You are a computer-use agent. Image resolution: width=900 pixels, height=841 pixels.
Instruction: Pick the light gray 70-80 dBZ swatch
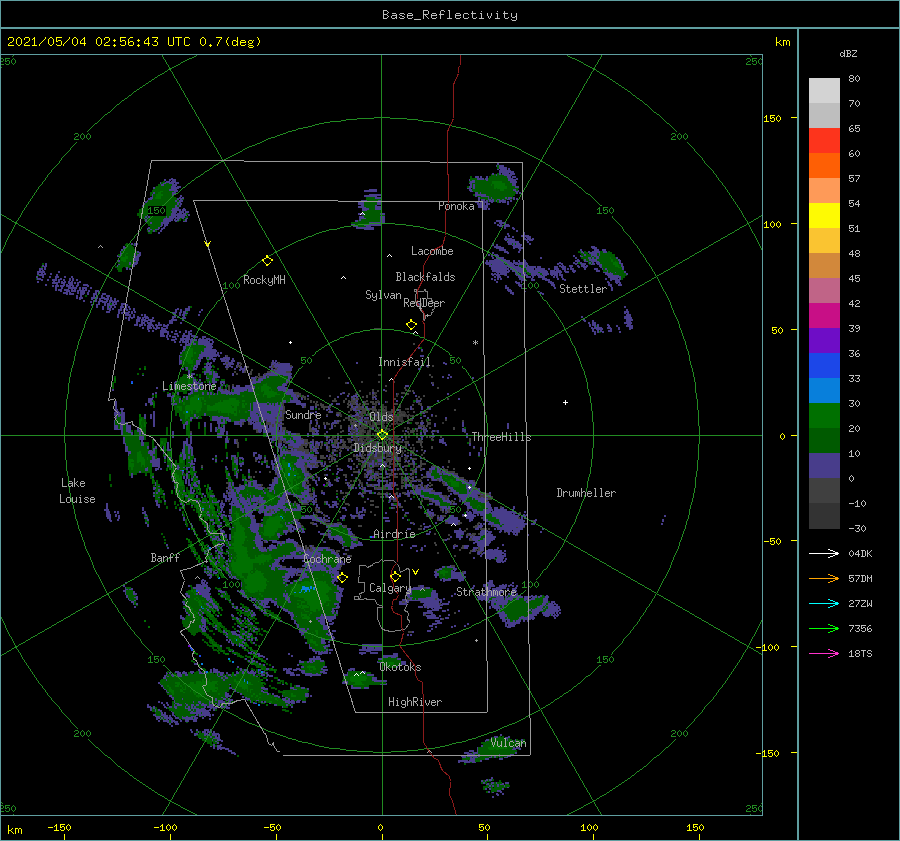pyautogui.click(x=824, y=90)
